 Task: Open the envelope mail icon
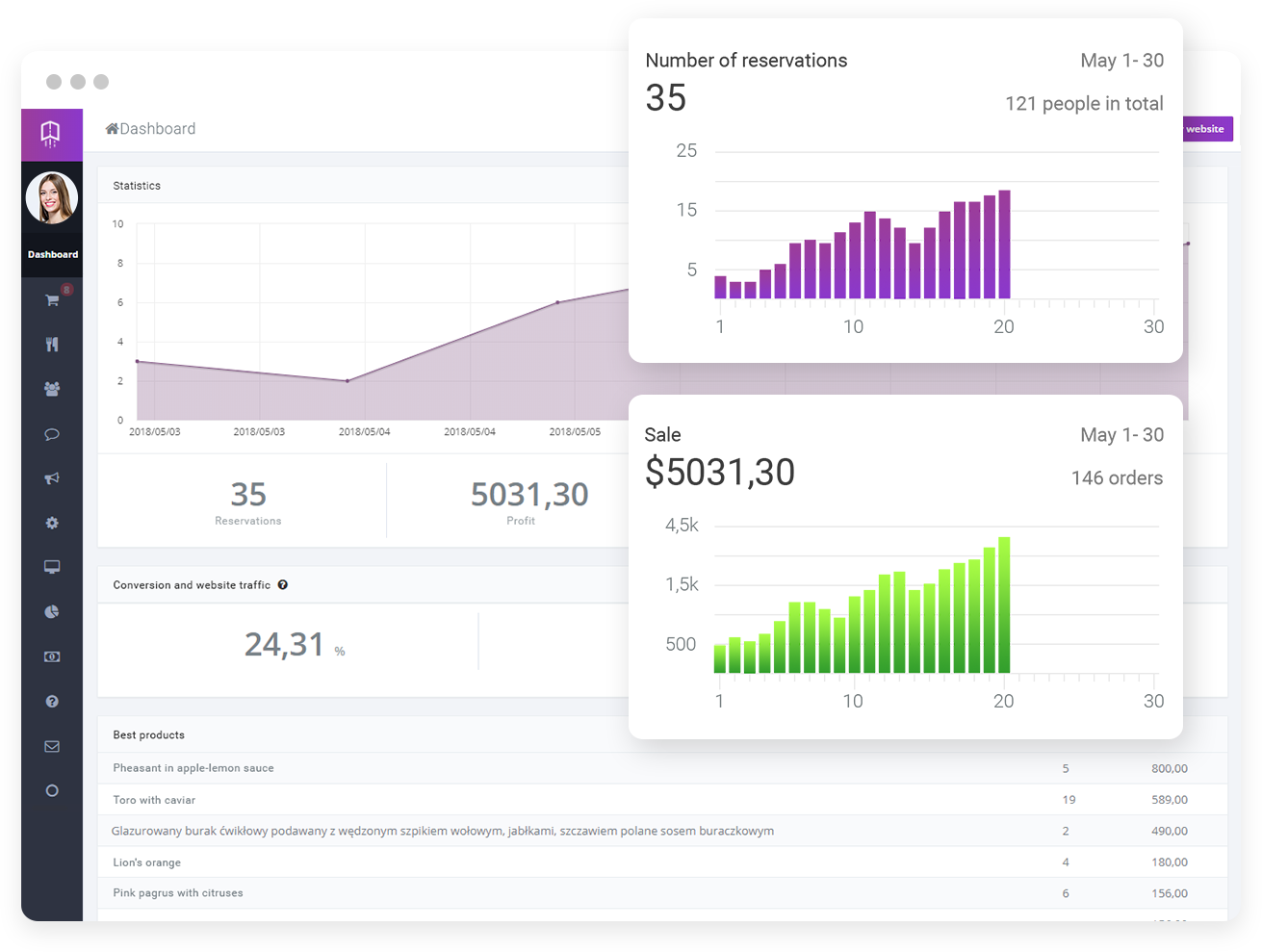[x=52, y=746]
